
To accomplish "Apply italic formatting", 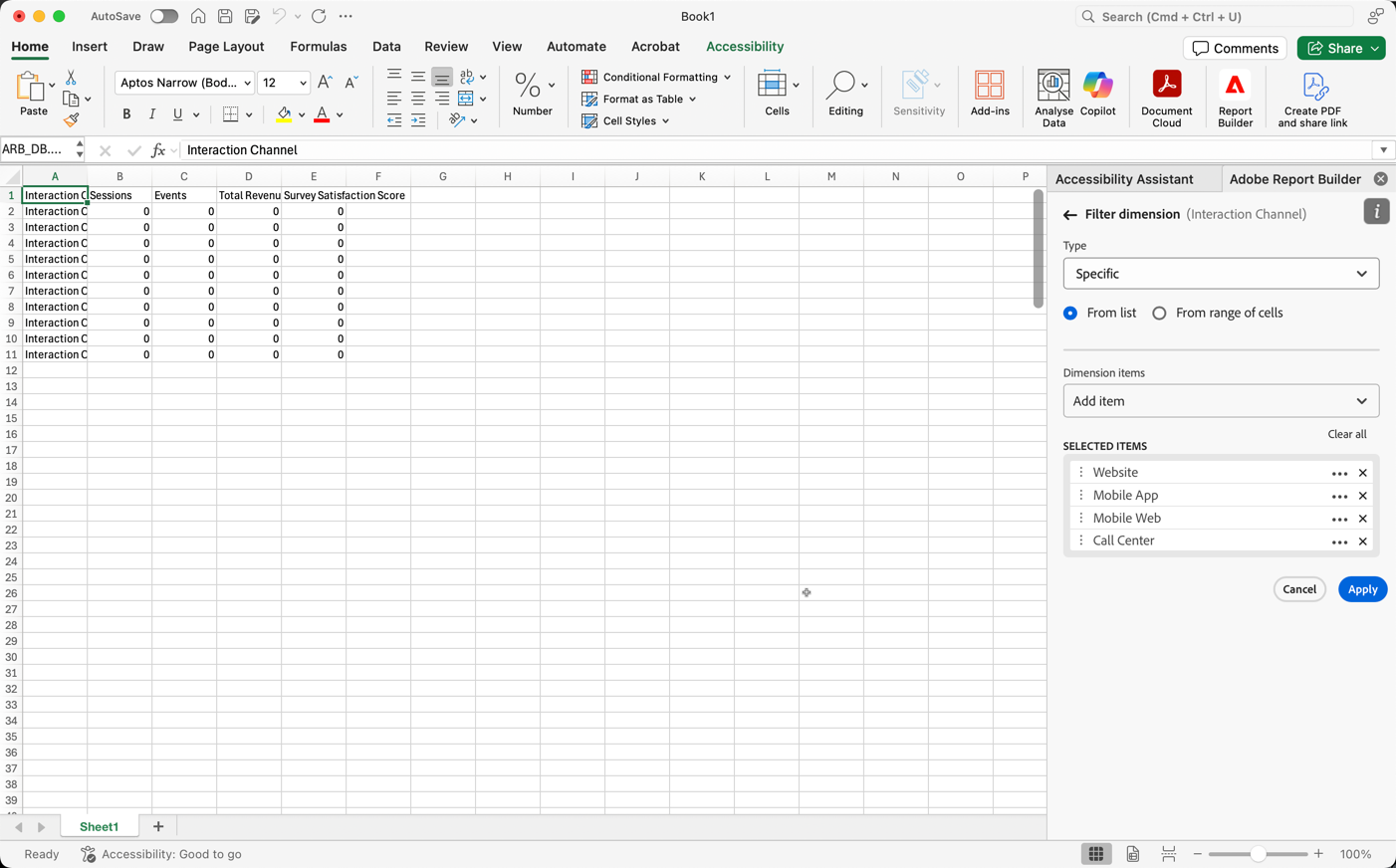I will click(x=152, y=114).
